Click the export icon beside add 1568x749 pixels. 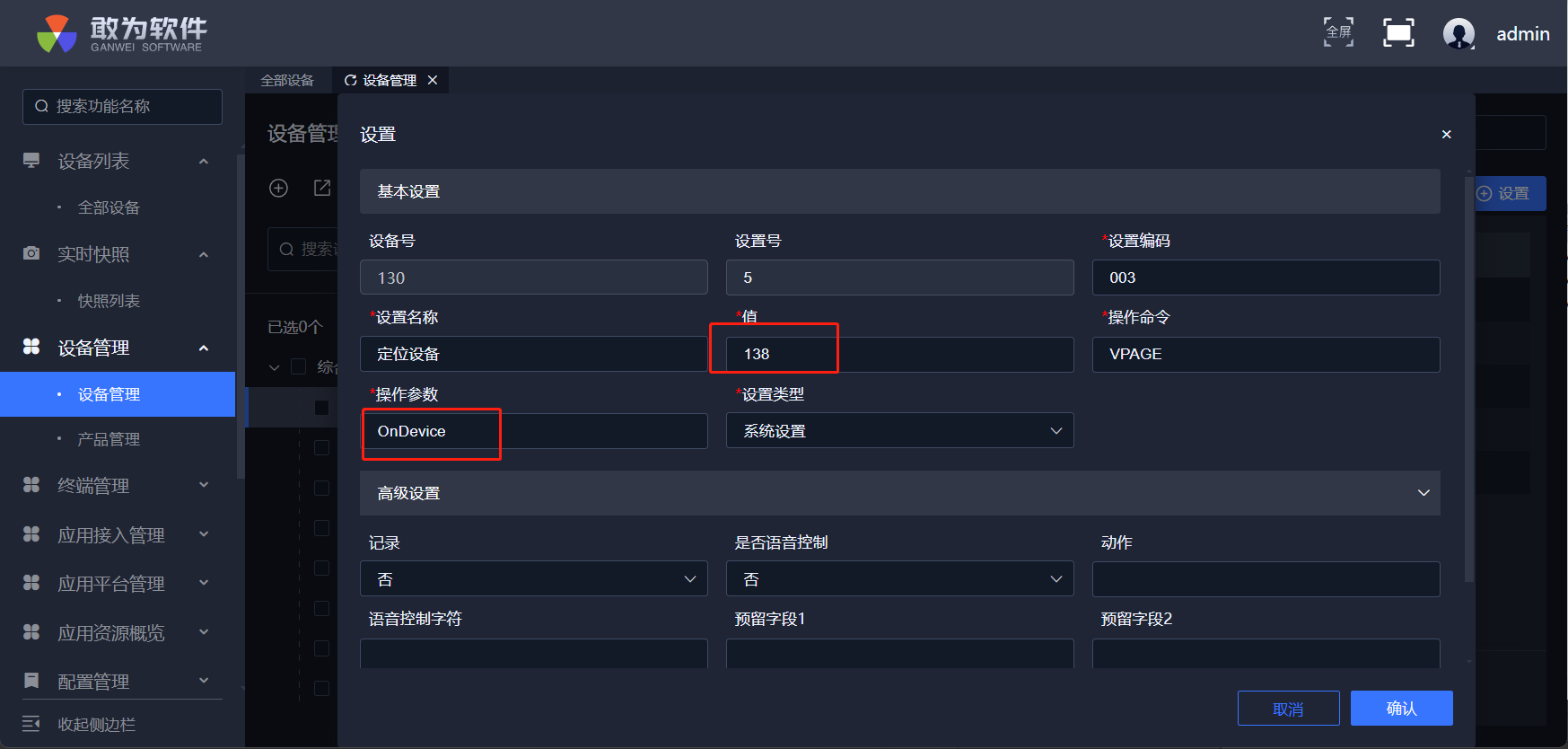322,188
